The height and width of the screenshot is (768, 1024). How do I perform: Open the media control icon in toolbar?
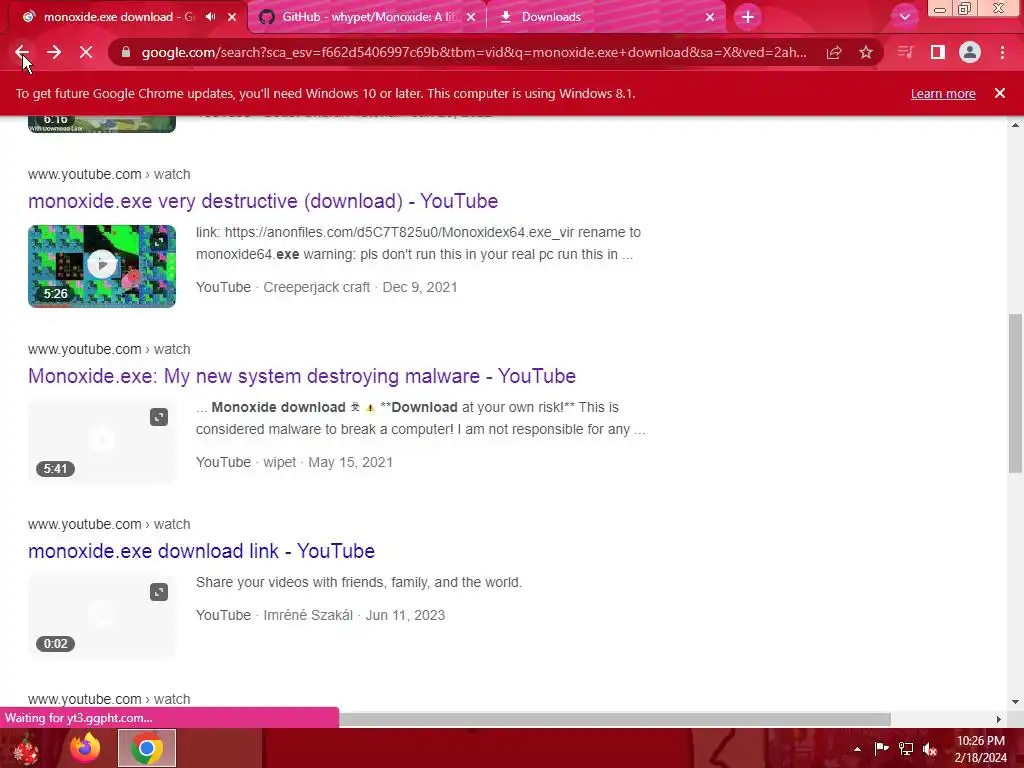pyautogui.click(x=905, y=52)
